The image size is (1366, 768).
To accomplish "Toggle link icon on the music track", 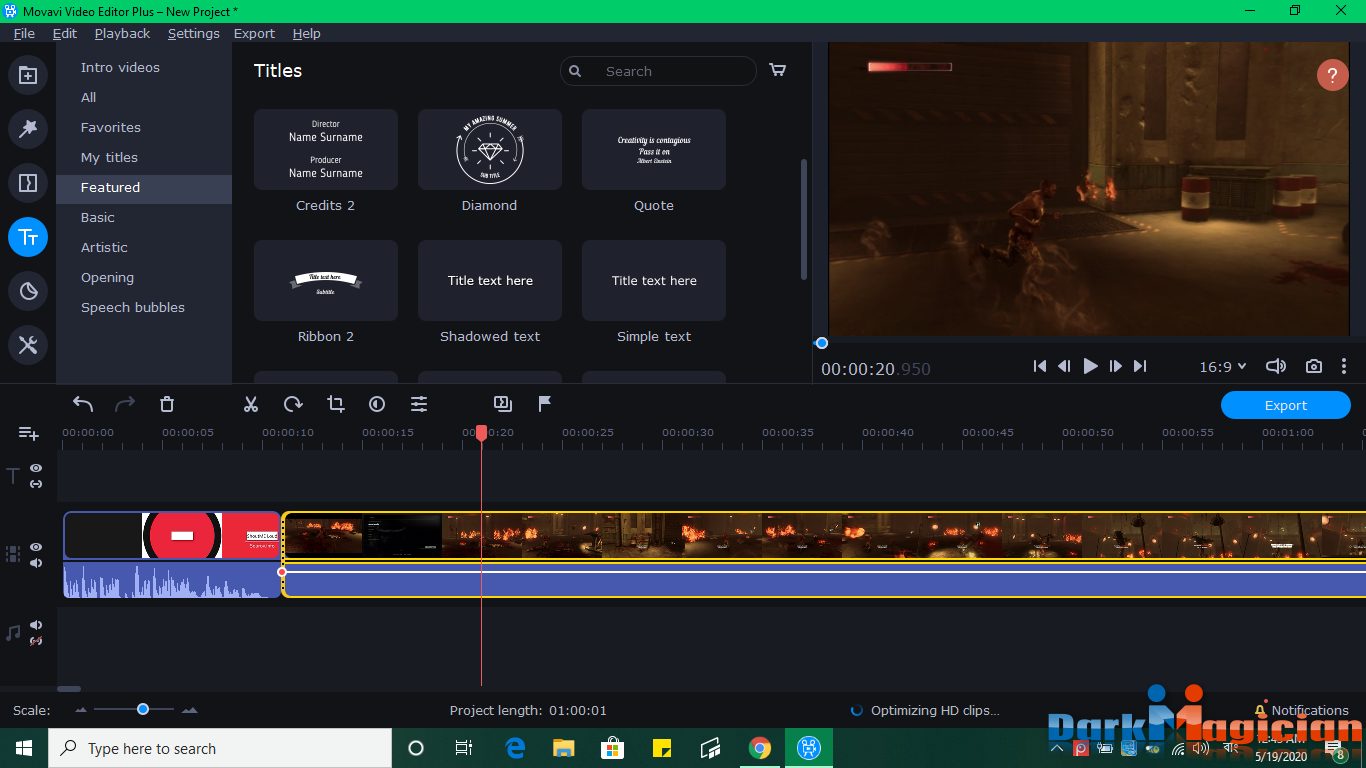I will [x=36, y=641].
